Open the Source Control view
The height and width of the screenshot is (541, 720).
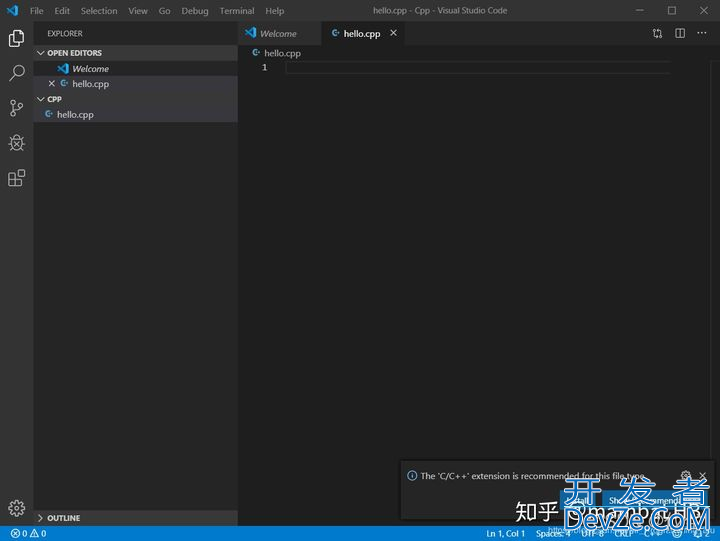coord(17,108)
